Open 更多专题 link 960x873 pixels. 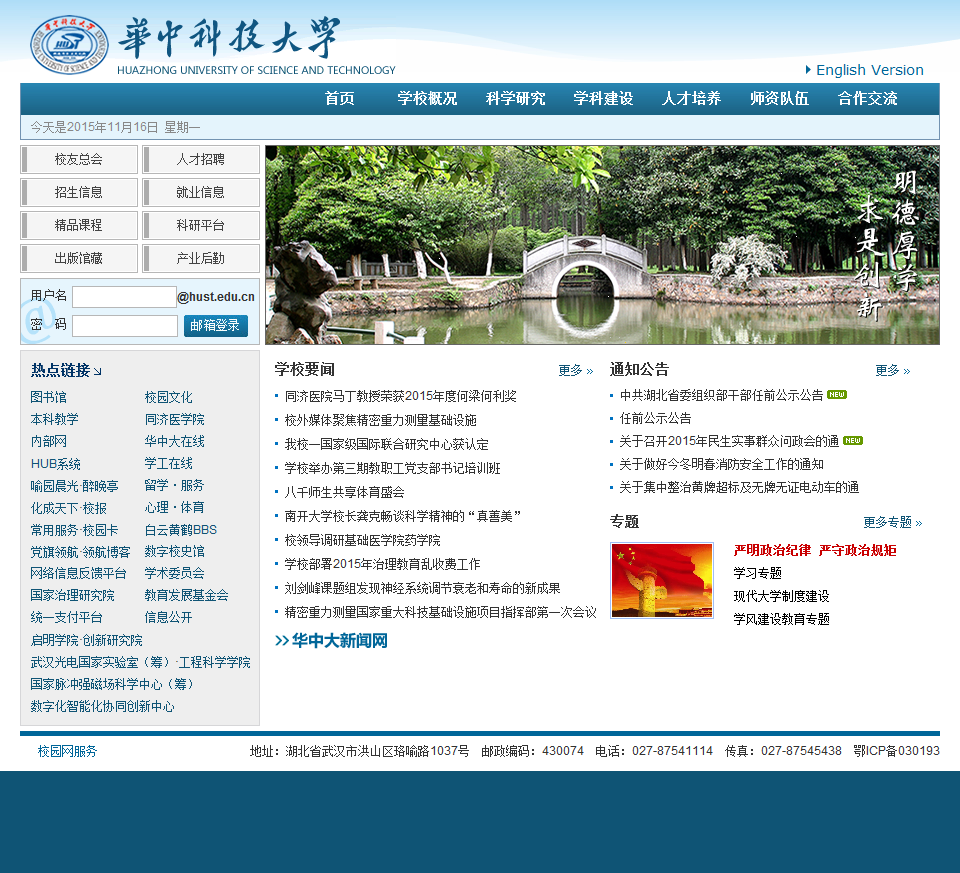tap(893, 522)
